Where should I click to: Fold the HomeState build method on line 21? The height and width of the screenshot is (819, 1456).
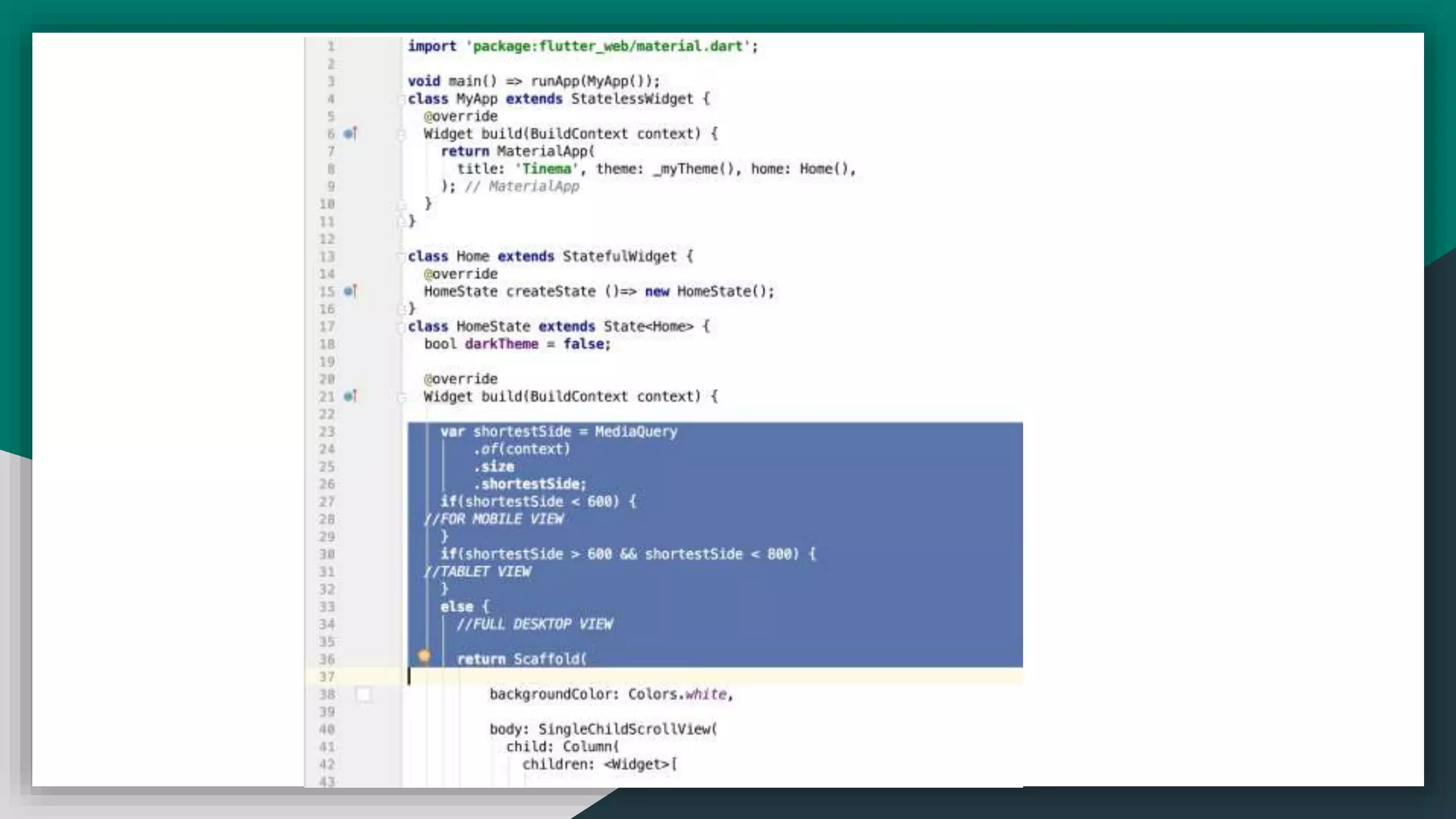(401, 397)
